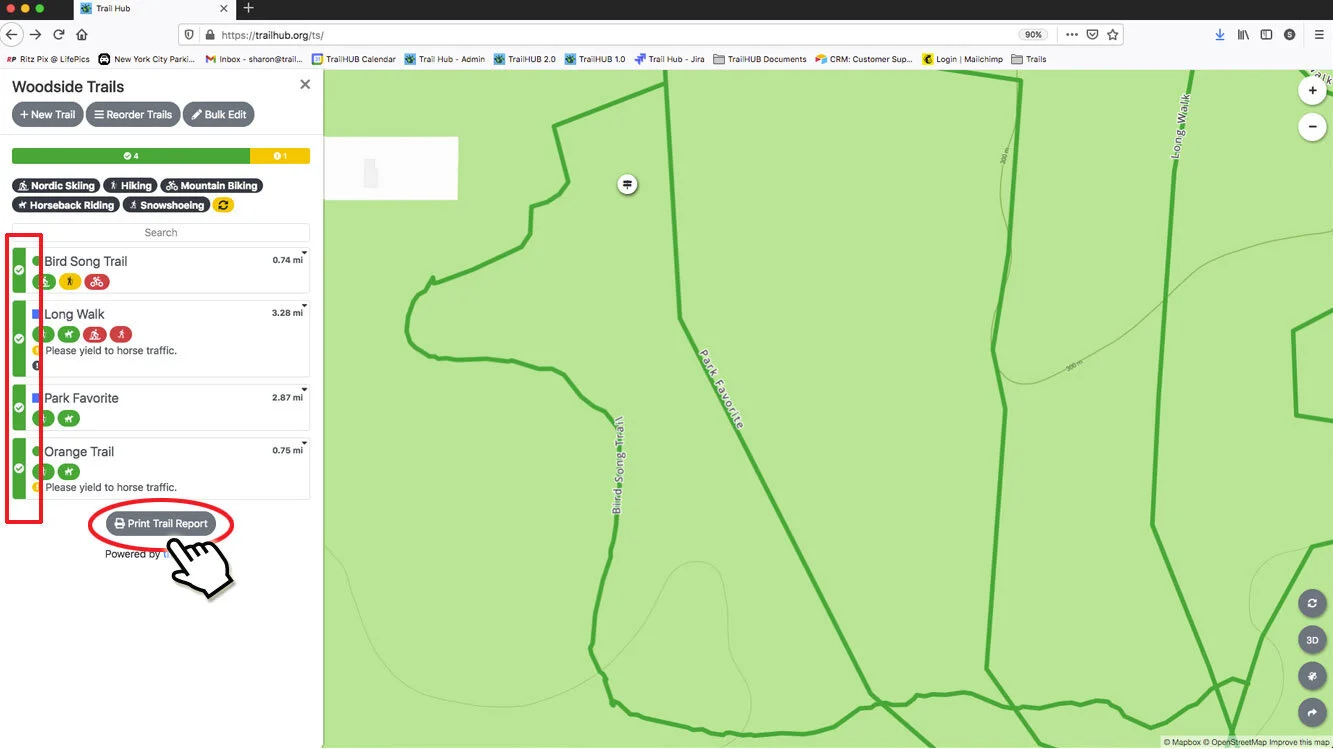The height and width of the screenshot is (749, 1333).
Task: Close the Woodside Trails panel
Action: (305, 85)
